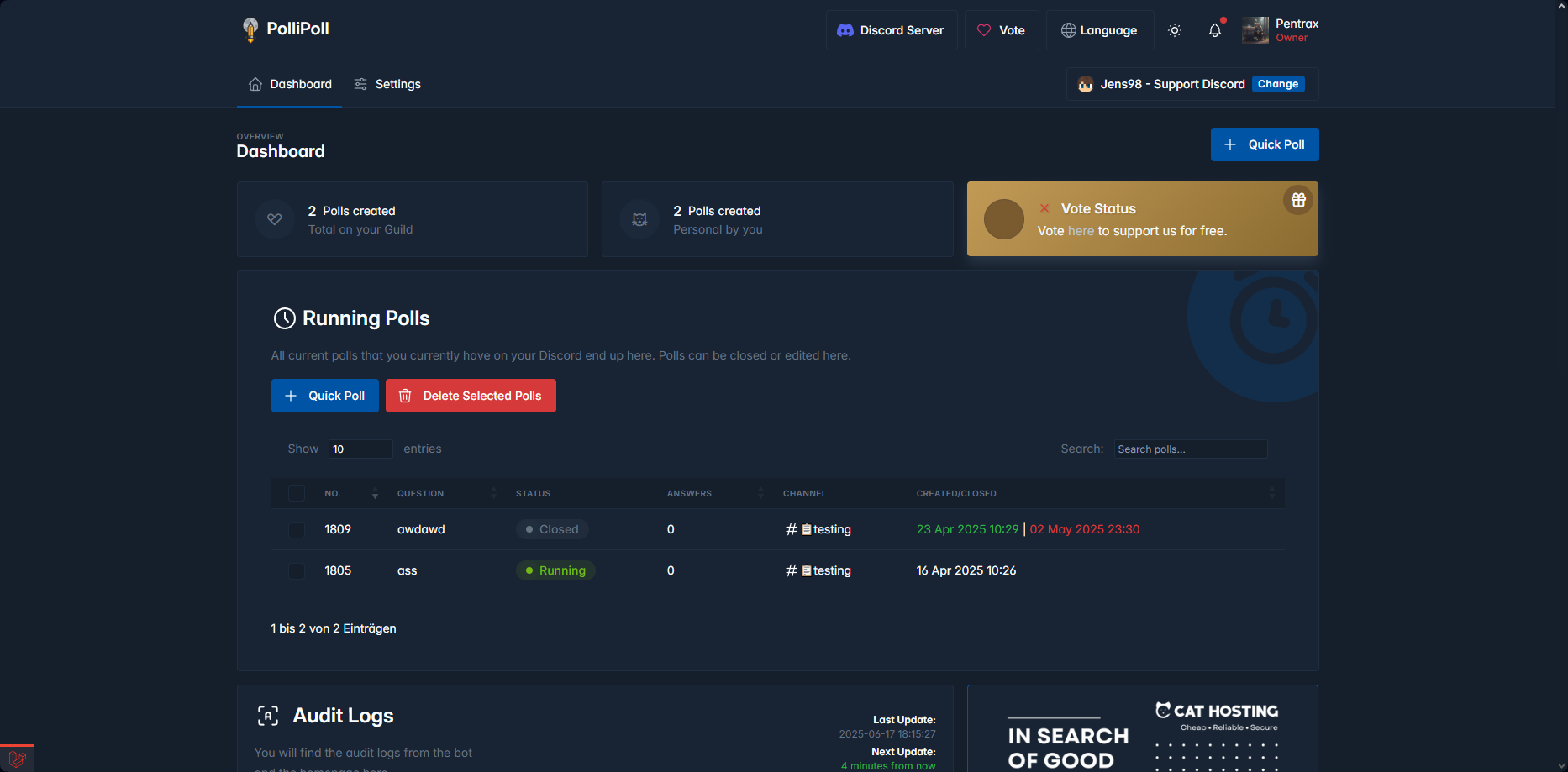Image resolution: width=1568 pixels, height=772 pixels.
Task: Click the Search polls input field
Action: [x=1190, y=449]
